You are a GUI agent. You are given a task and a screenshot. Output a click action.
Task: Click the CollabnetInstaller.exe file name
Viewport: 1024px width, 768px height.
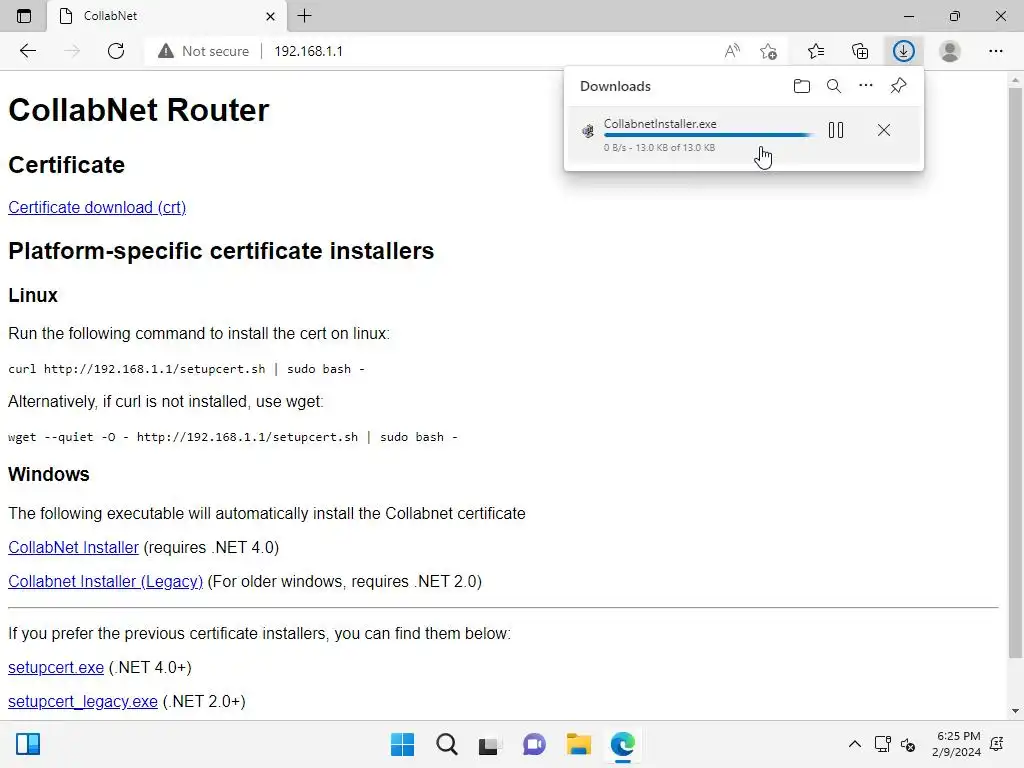pos(660,123)
